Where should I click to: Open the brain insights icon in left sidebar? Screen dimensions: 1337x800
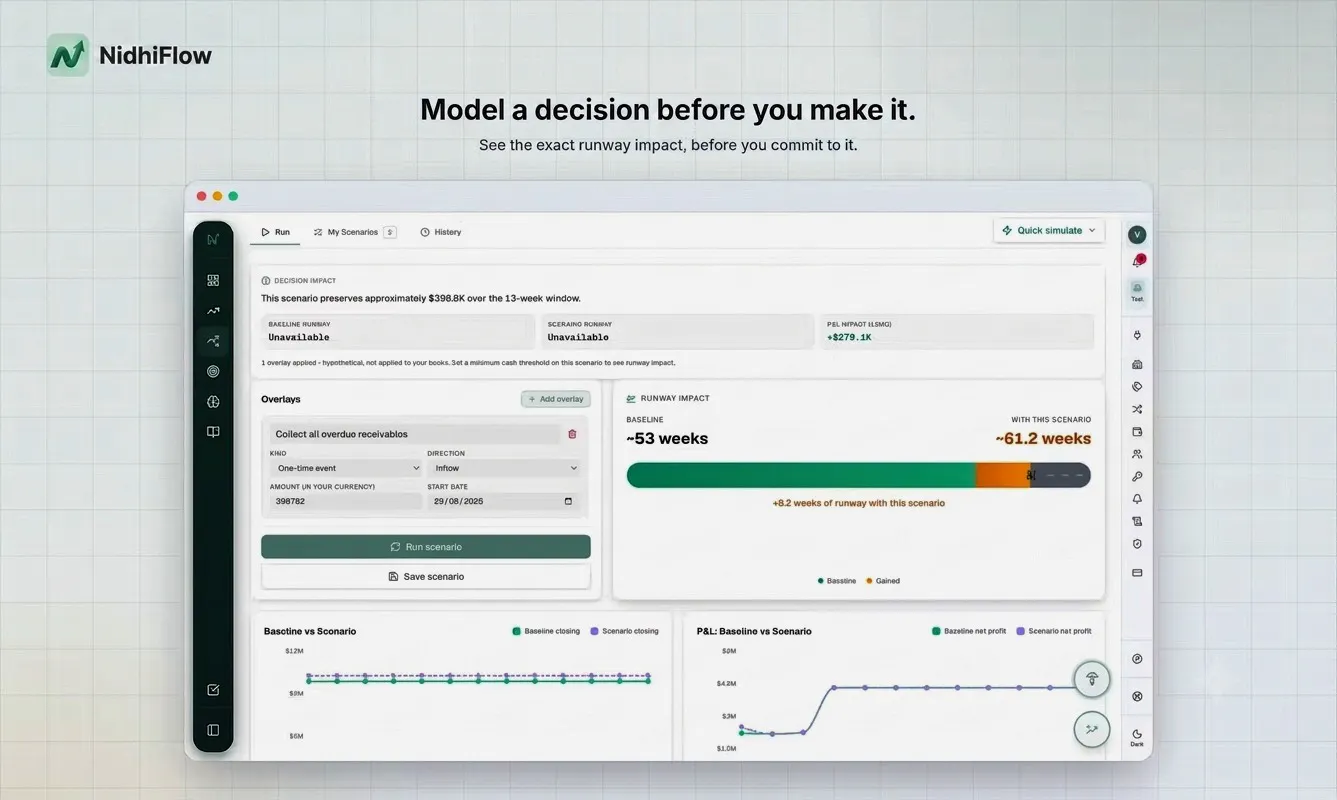[213, 402]
